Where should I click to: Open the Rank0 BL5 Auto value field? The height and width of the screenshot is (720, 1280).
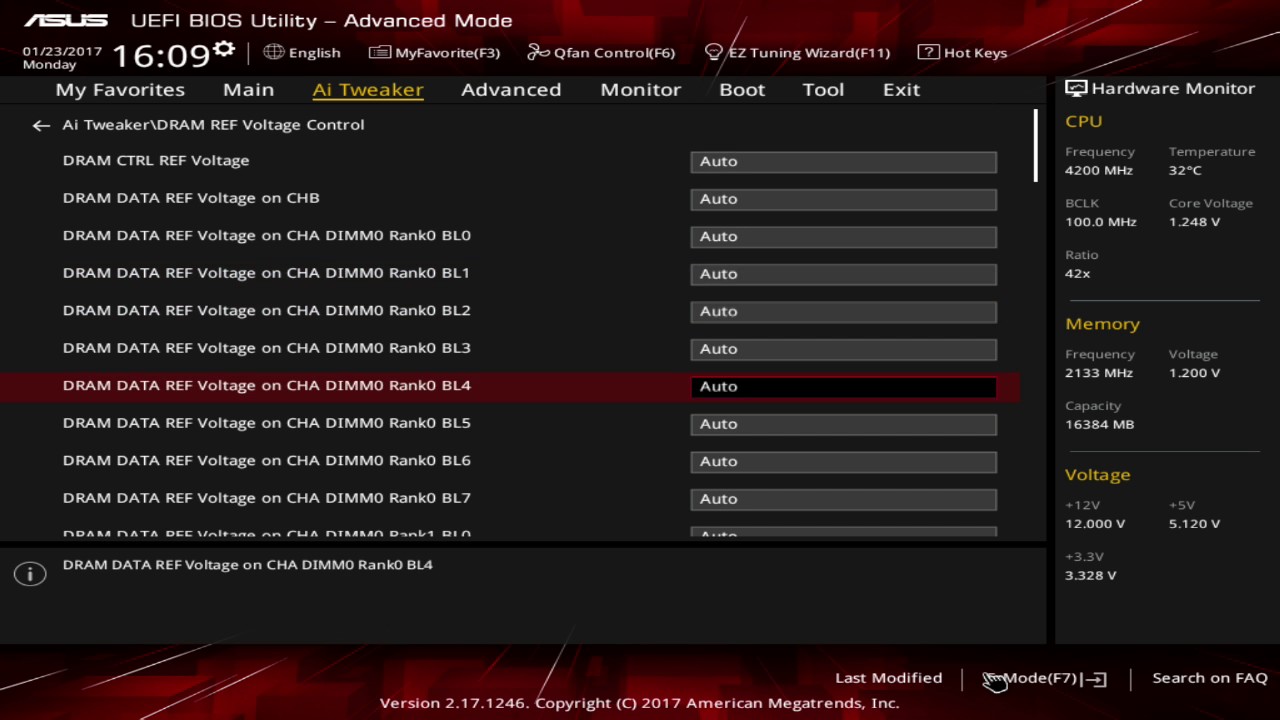point(843,424)
